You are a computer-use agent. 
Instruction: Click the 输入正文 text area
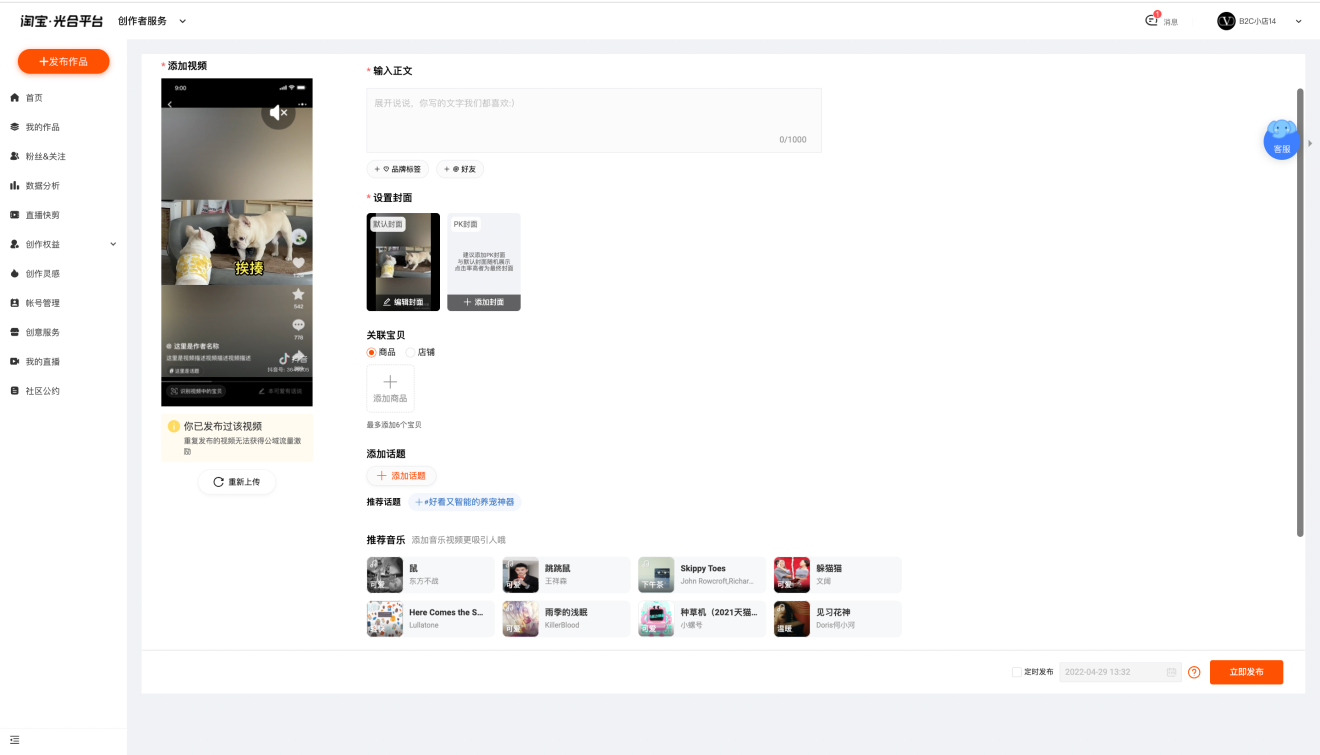pyautogui.click(x=594, y=120)
